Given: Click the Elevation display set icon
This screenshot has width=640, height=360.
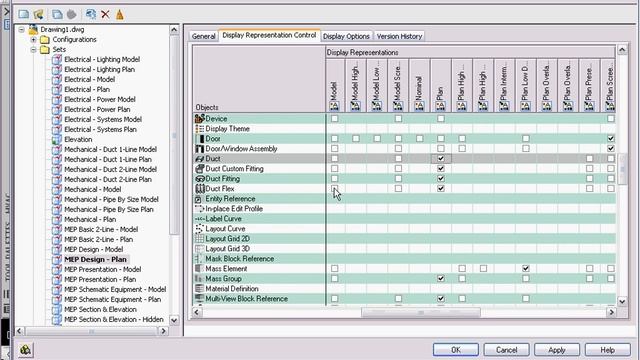Looking at the screenshot, I should 57,139.
